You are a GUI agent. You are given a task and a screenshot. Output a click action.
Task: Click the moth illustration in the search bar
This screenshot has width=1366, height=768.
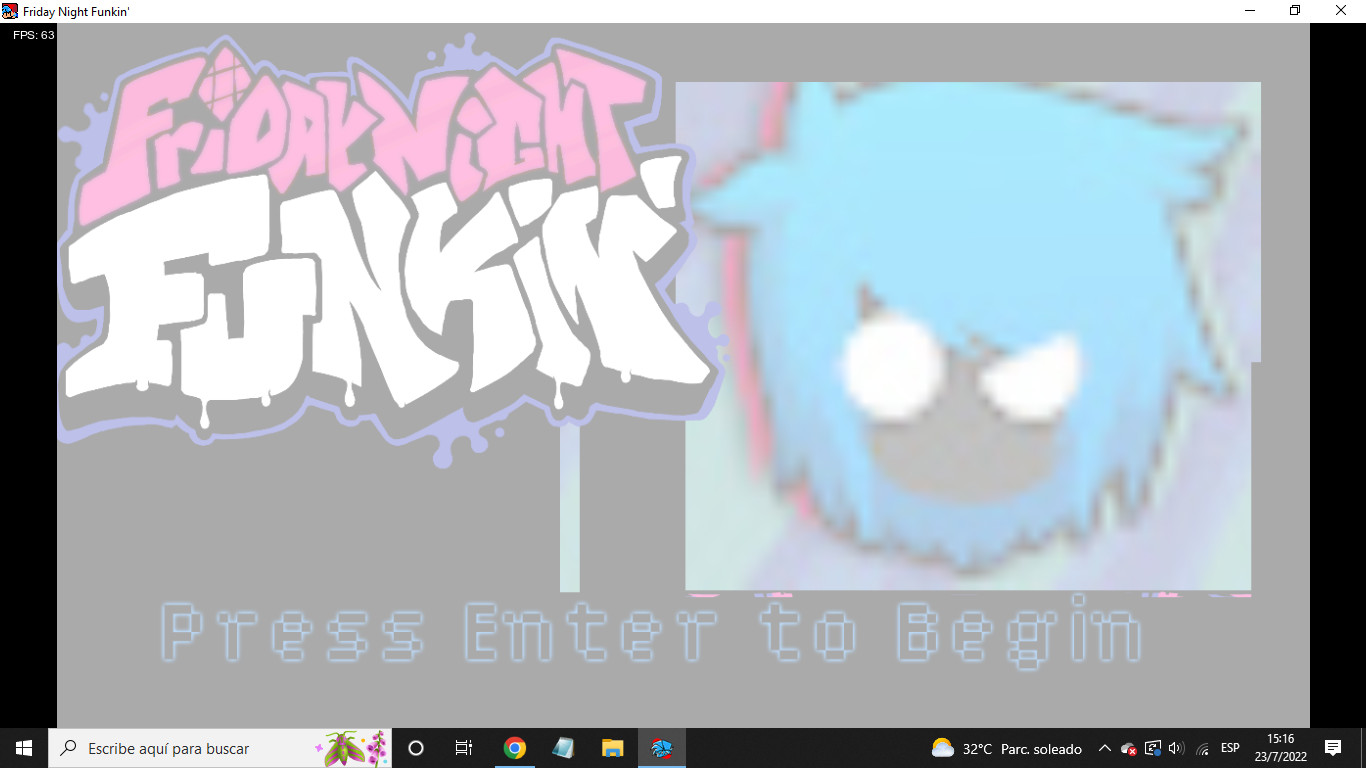point(350,748)
